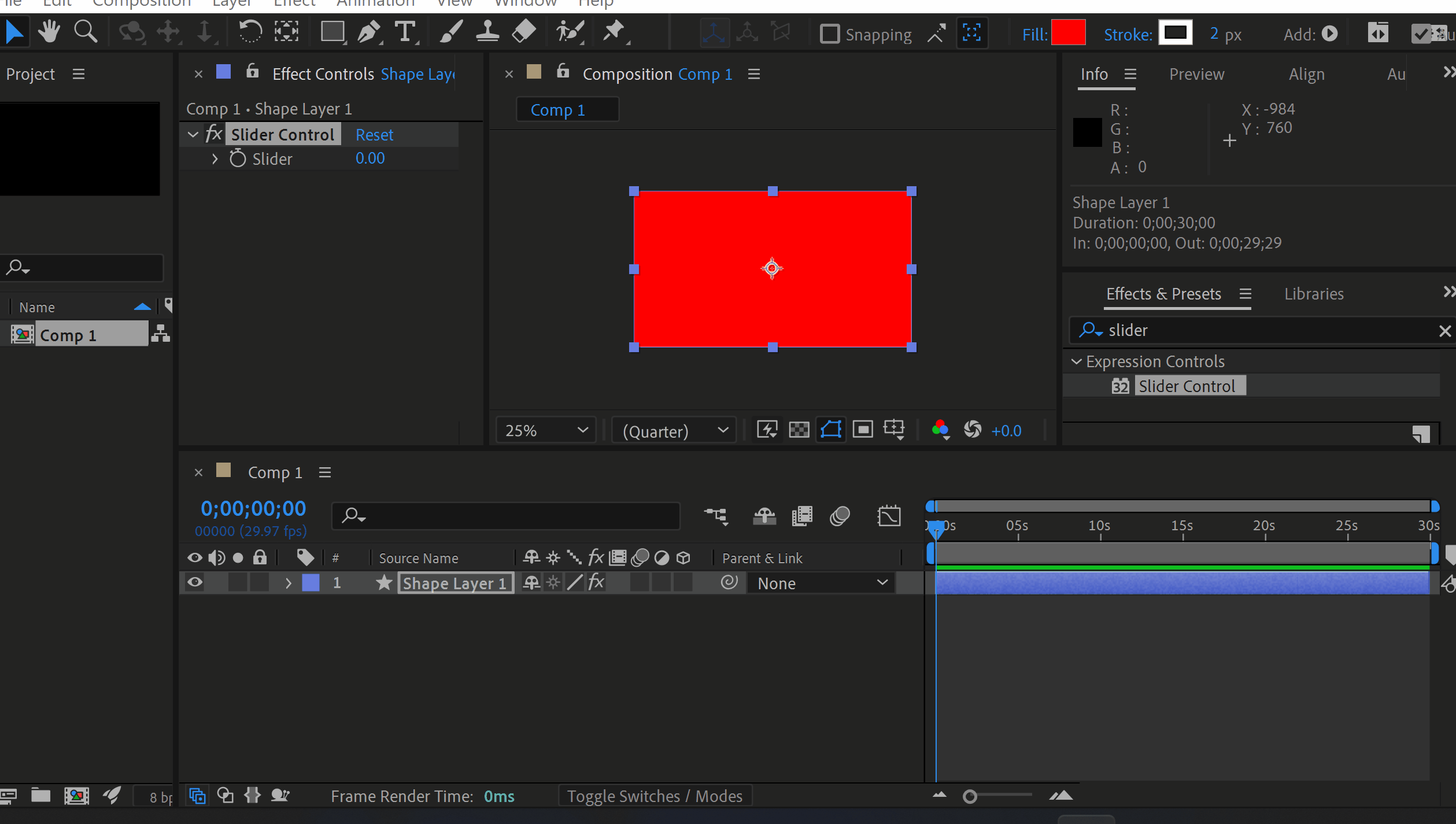
Task: Click the Effects & Presets search field
Action: coord(1266,330)
